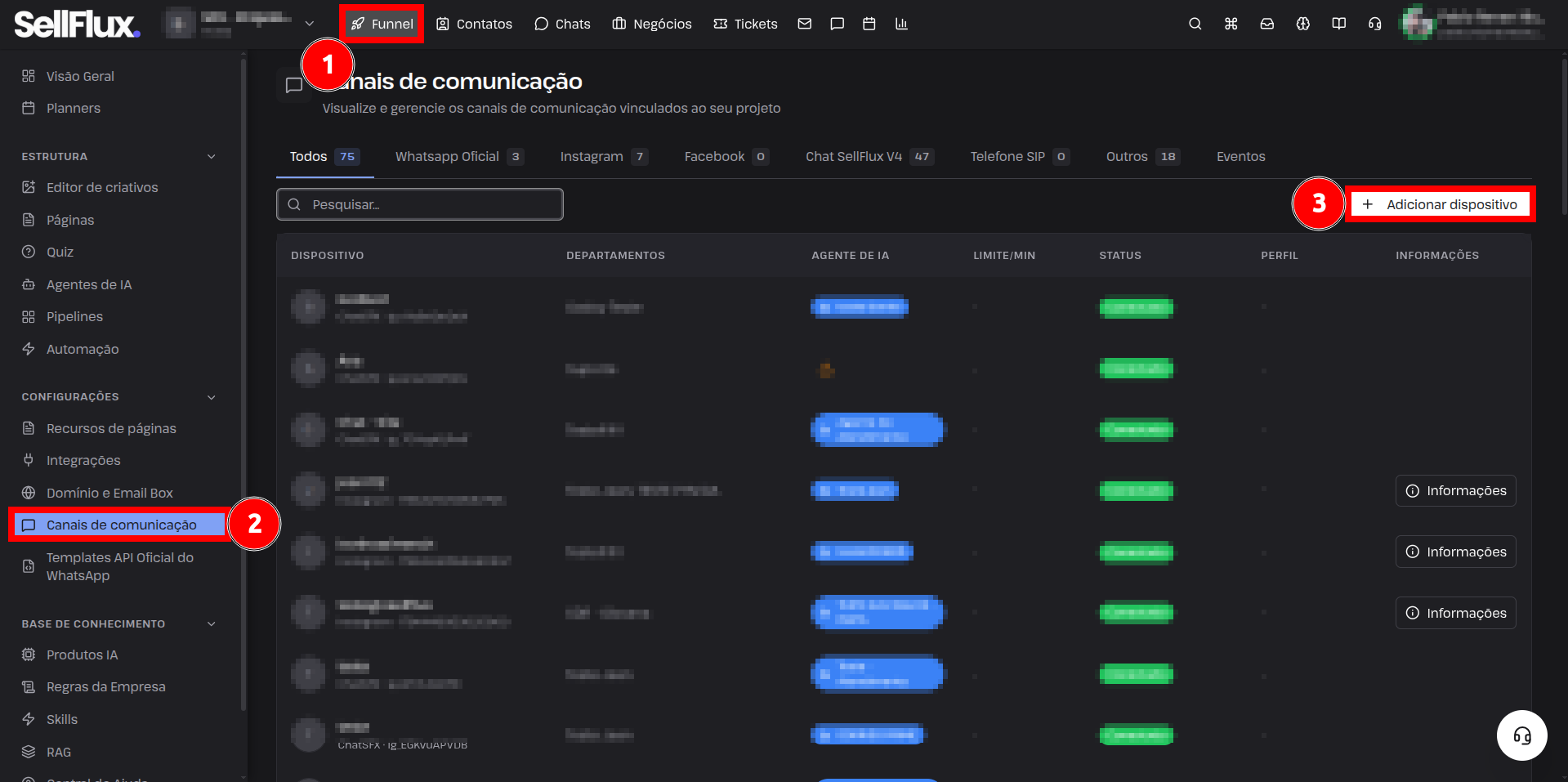Open the AI brain icon in header
Viewport: 1568px width, 782px height.
click(x=1302, y=24)
